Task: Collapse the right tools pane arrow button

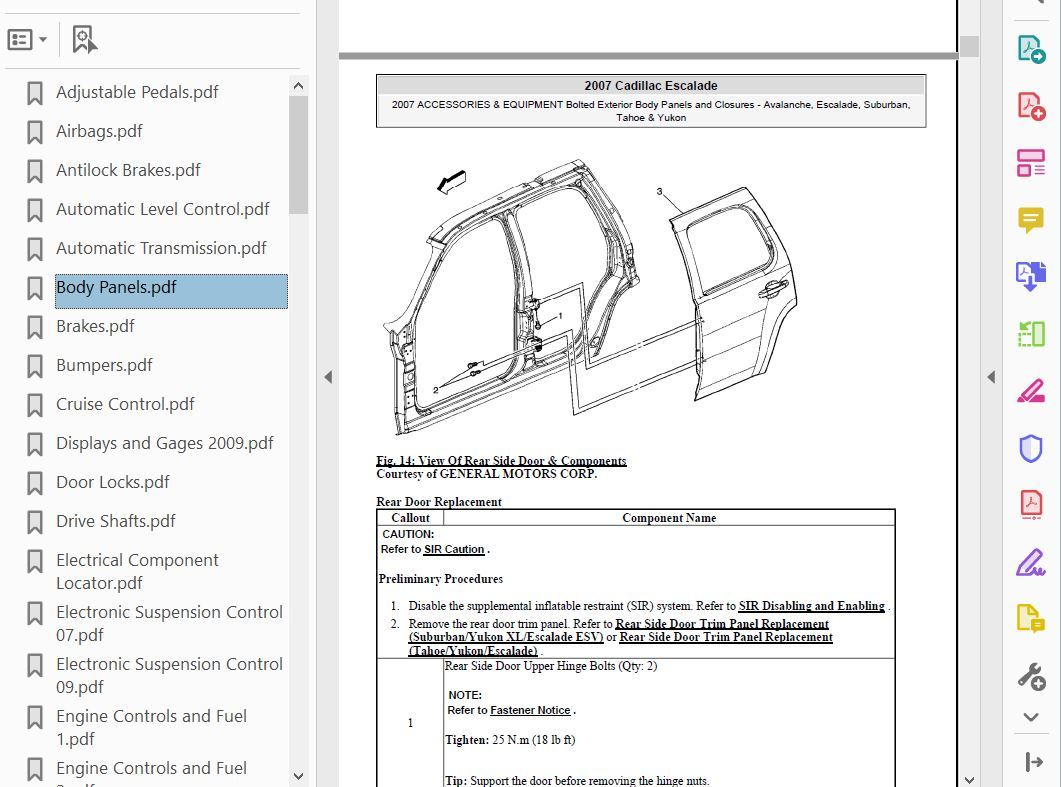Action: tap(1033, 762)
